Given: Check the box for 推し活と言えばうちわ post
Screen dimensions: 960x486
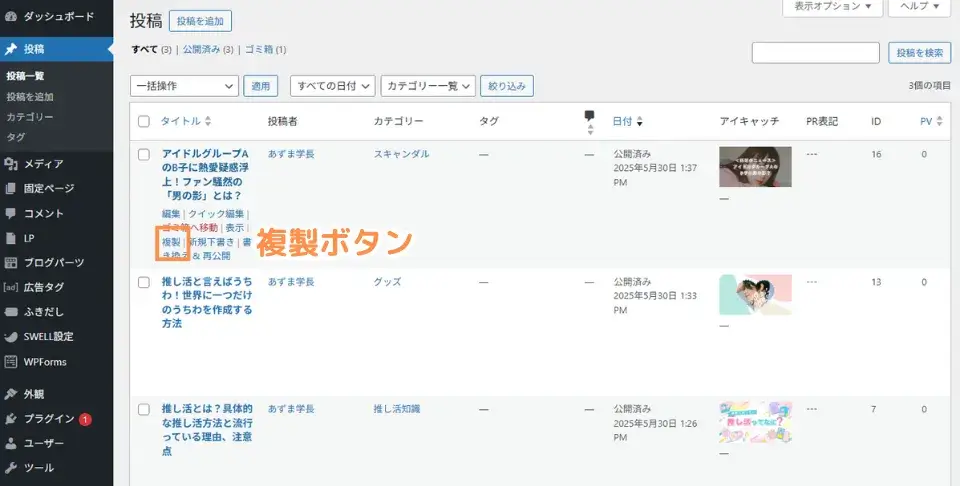Looking at the screenshot, I should (144, 282).
